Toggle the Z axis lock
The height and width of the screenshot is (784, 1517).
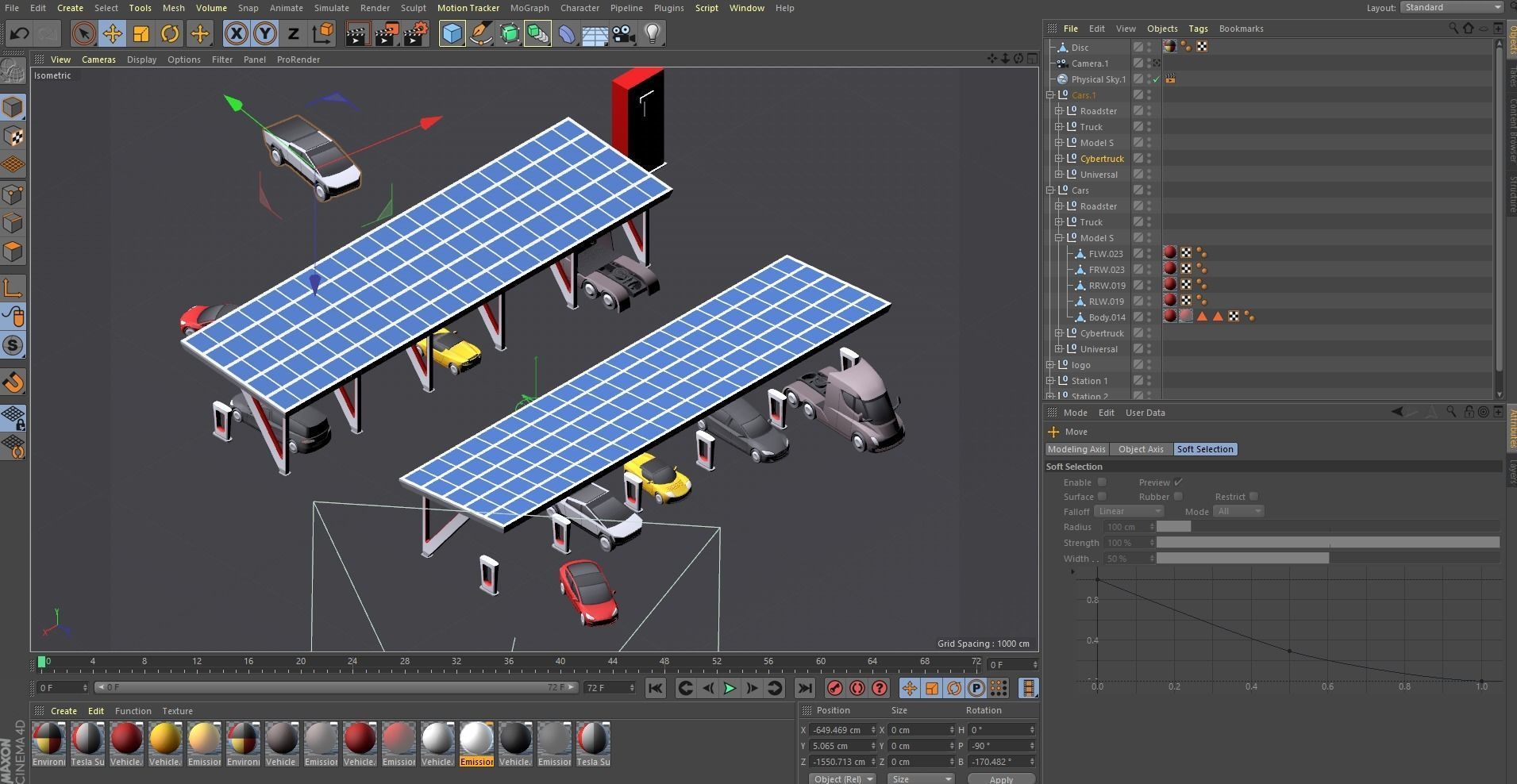[x=293, y=33]
